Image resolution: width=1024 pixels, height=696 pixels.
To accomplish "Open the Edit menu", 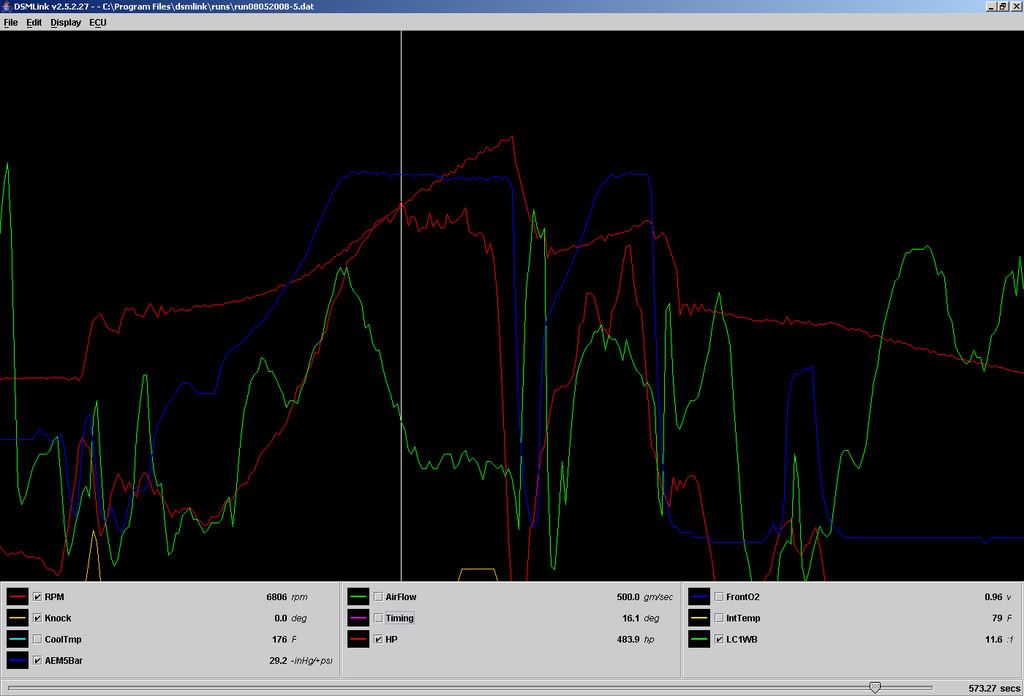I will point(34,22).
